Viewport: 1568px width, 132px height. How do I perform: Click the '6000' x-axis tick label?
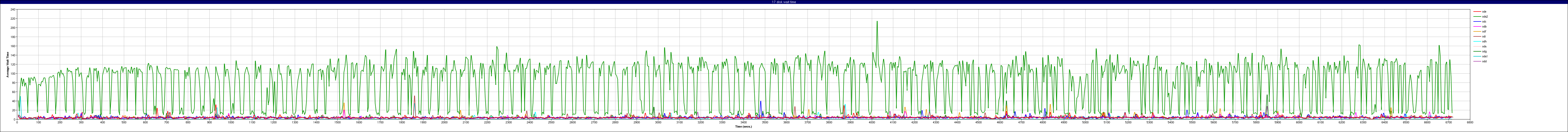tap(1299, 122)
